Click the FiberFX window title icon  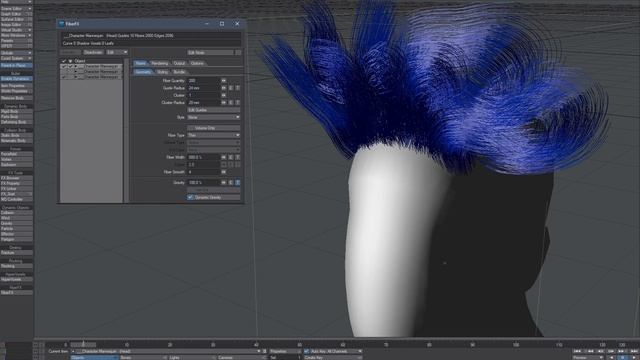(62, 24)
